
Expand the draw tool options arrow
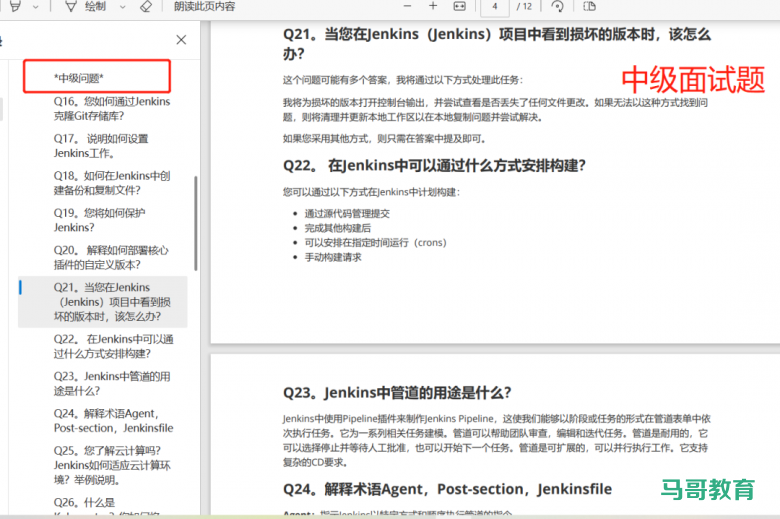tap(122, 6)
